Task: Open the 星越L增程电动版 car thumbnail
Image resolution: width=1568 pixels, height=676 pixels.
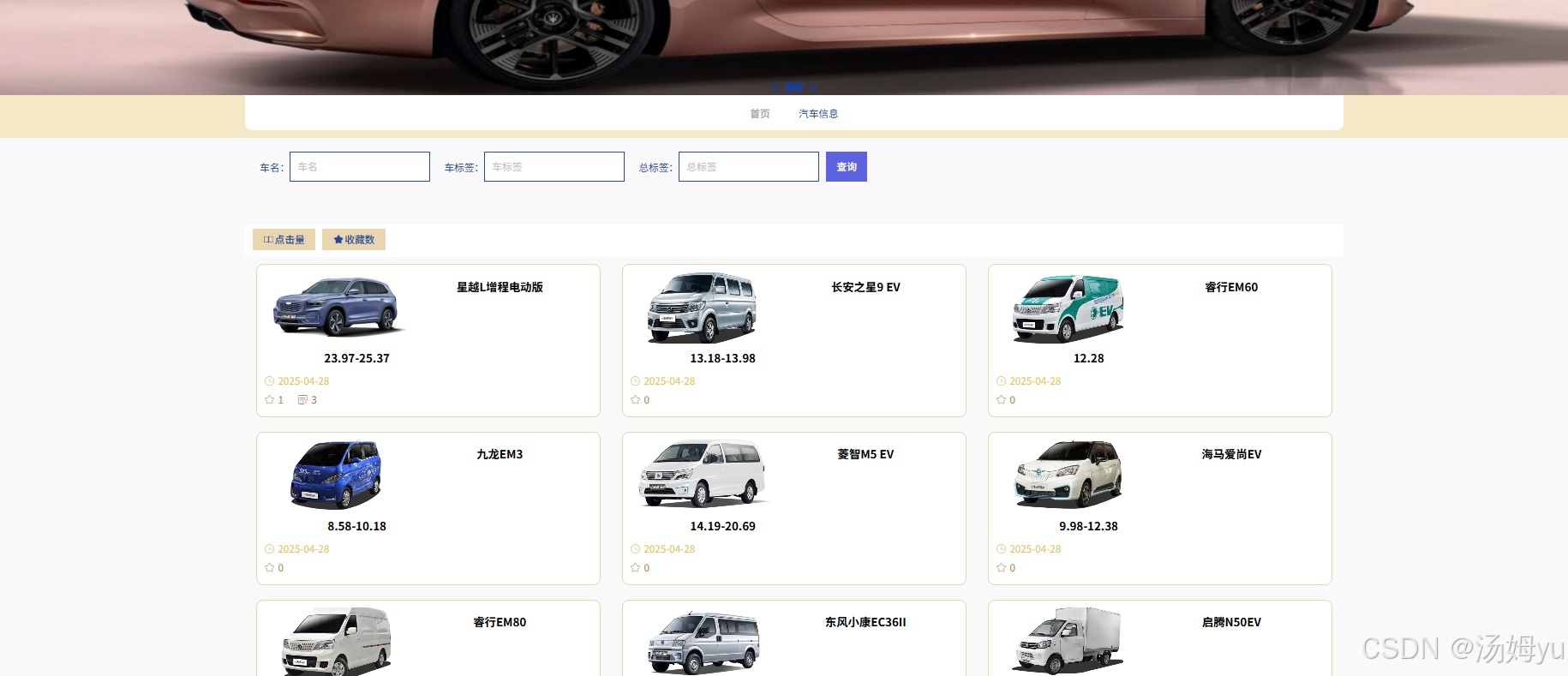Action: pyautogui.click(x=338, y=307)
